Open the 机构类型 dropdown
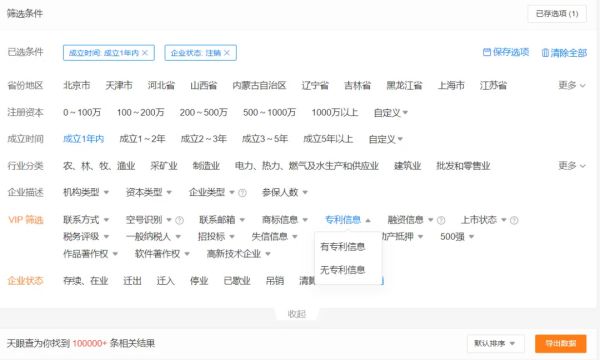 pyautogui.click(x=86, y=192)
